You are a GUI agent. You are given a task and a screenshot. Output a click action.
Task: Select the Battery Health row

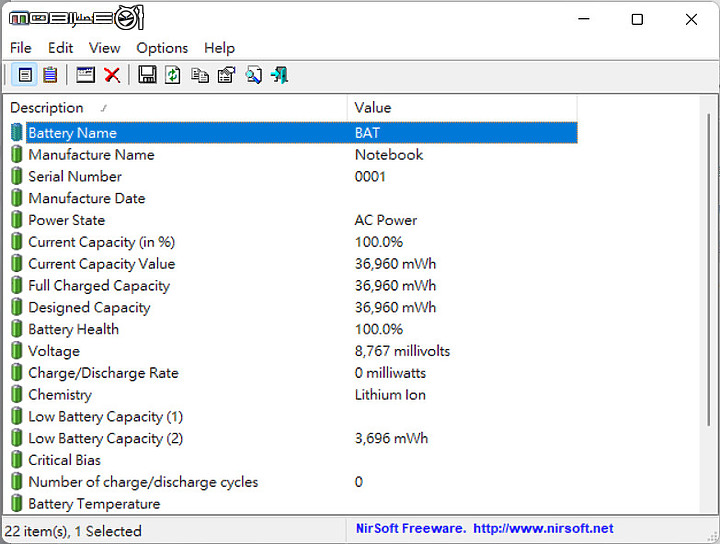[x=73, y=329]
